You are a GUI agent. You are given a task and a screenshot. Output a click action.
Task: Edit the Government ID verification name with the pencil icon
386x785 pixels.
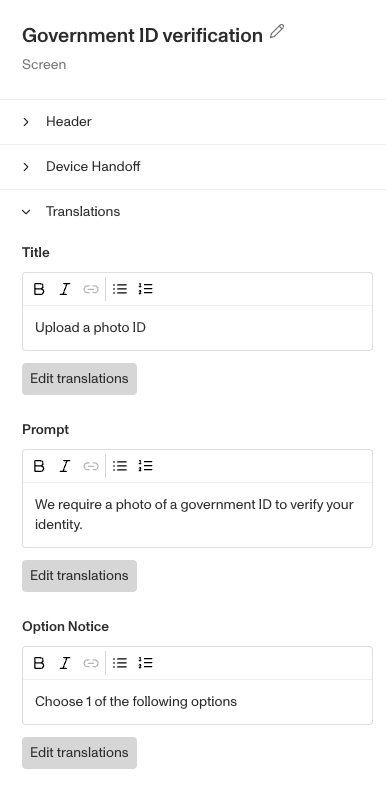(277, 32)
